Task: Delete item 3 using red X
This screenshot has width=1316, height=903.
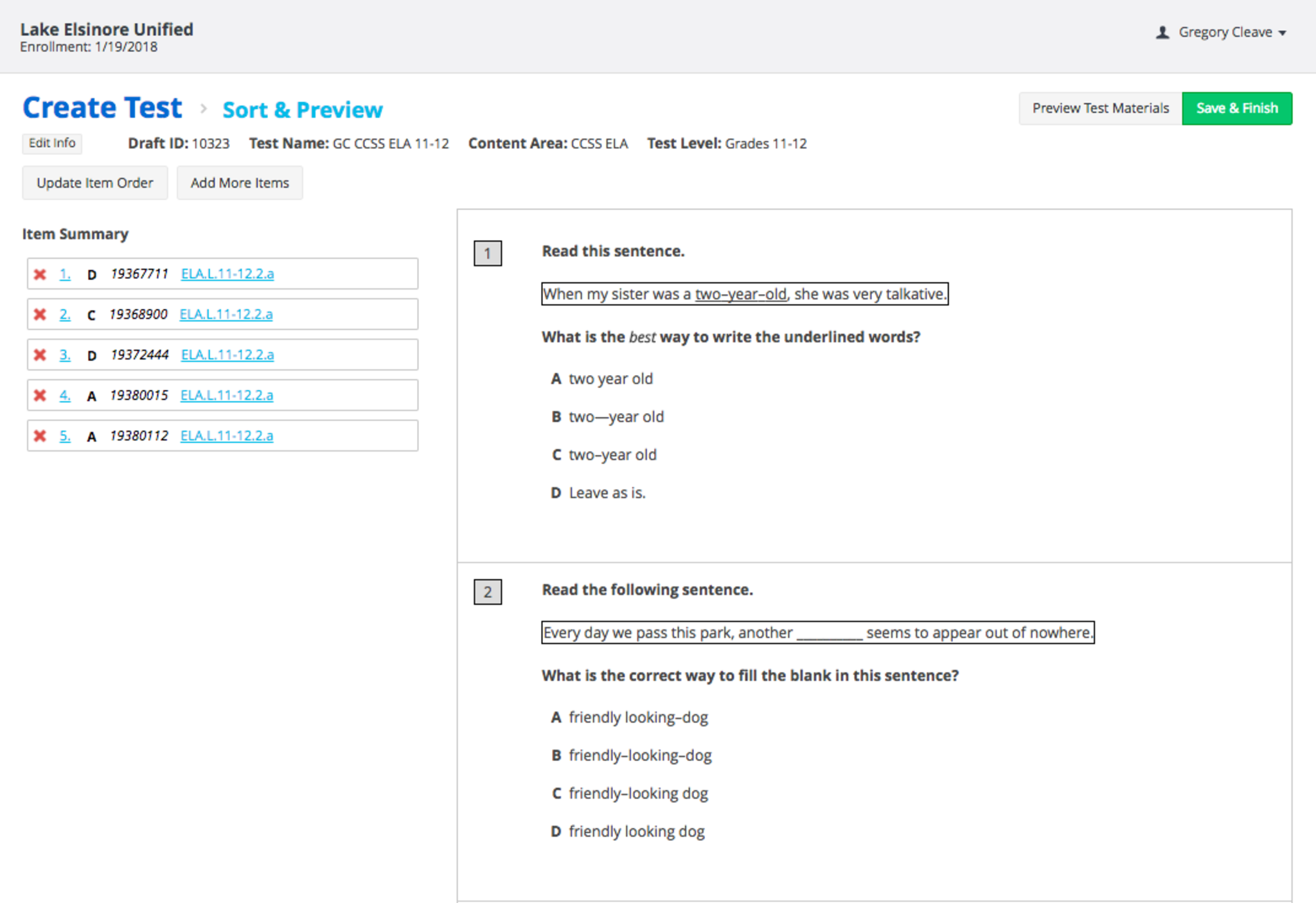Action: click(40, 355)
